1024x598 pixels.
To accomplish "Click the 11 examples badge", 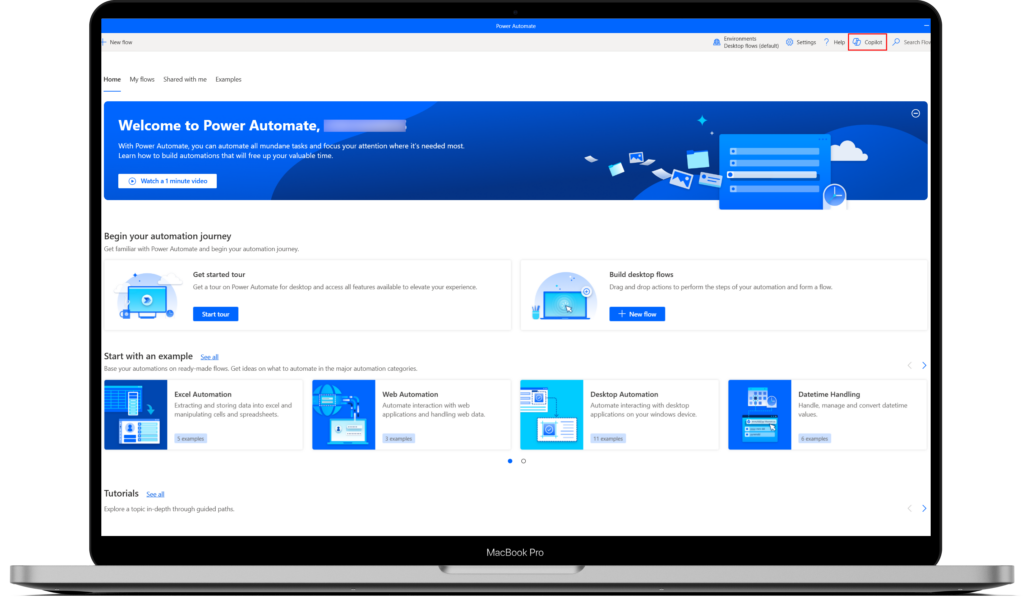I will 608,439.
